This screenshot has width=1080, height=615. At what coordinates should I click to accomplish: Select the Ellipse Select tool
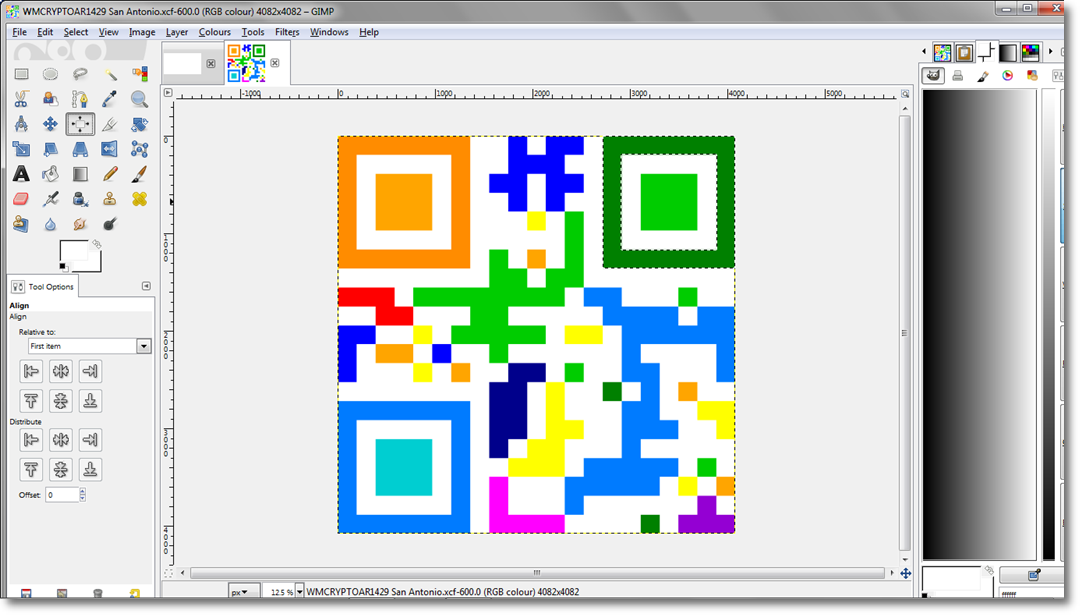click(50, 74)
